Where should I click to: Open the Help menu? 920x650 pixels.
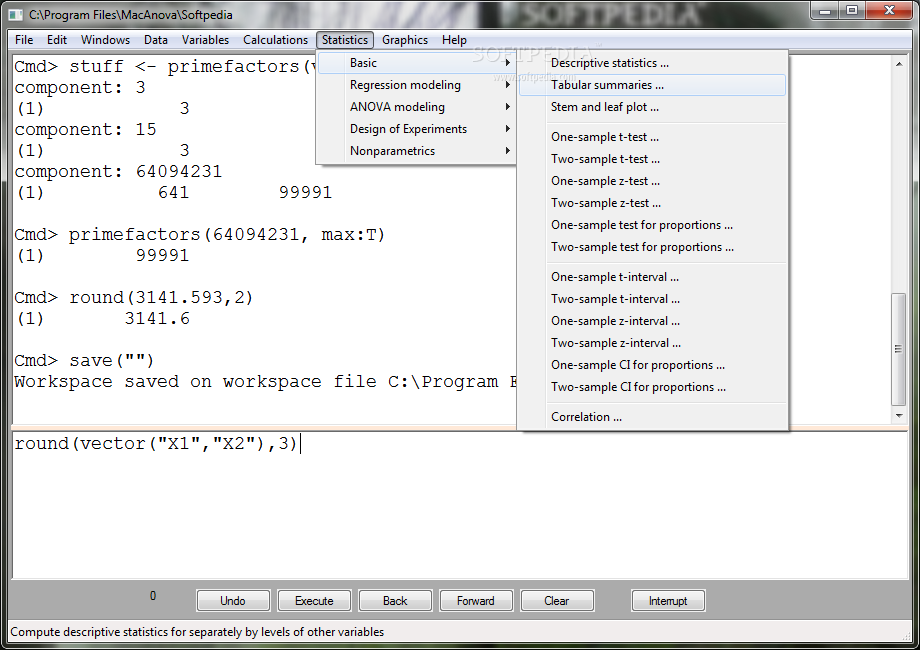(x=454, y=40)
